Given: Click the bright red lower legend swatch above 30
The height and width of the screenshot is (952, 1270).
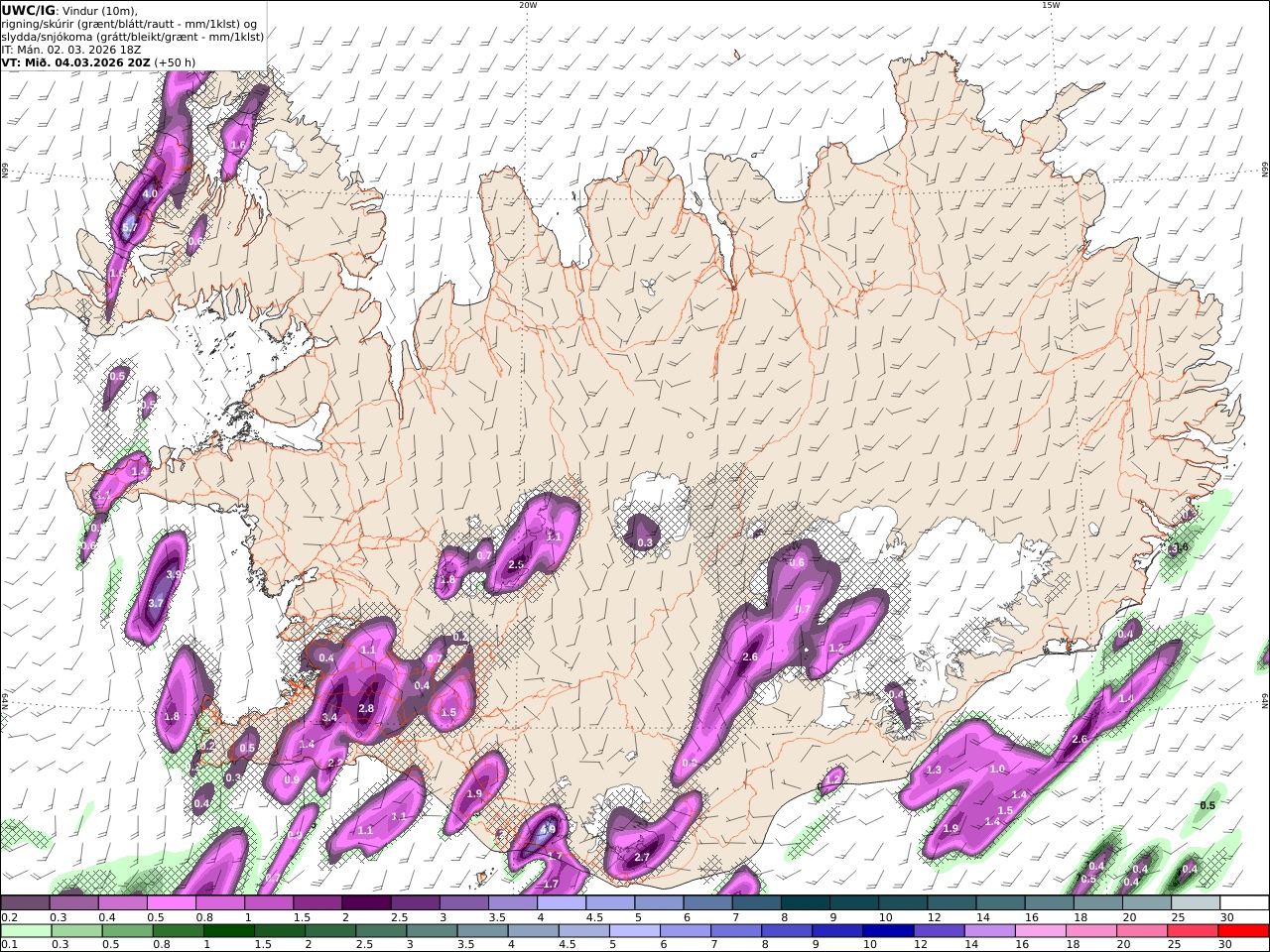Looking at the screenshot, I should click(1244, 930).
